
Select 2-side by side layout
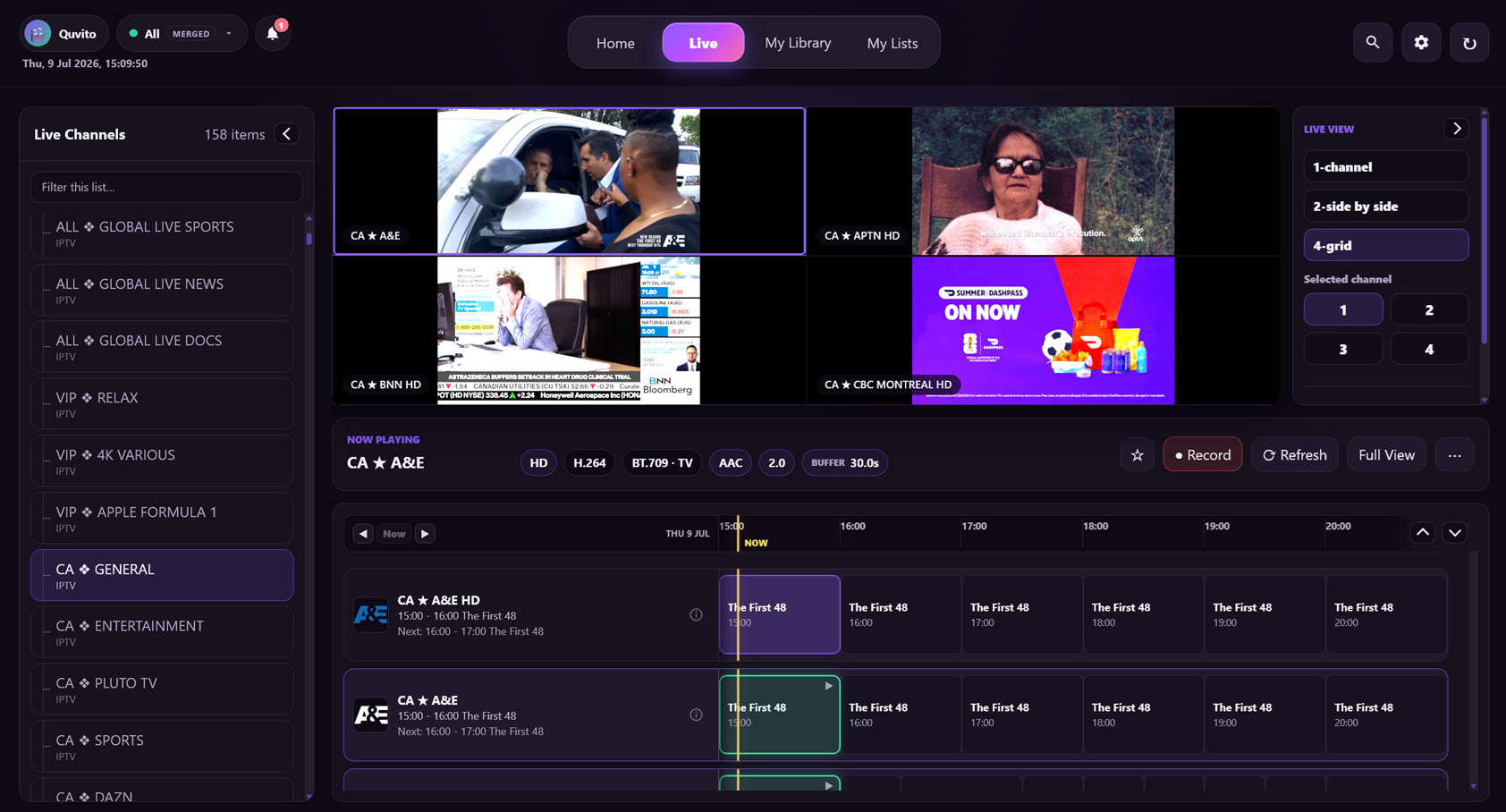(1386, 207)
